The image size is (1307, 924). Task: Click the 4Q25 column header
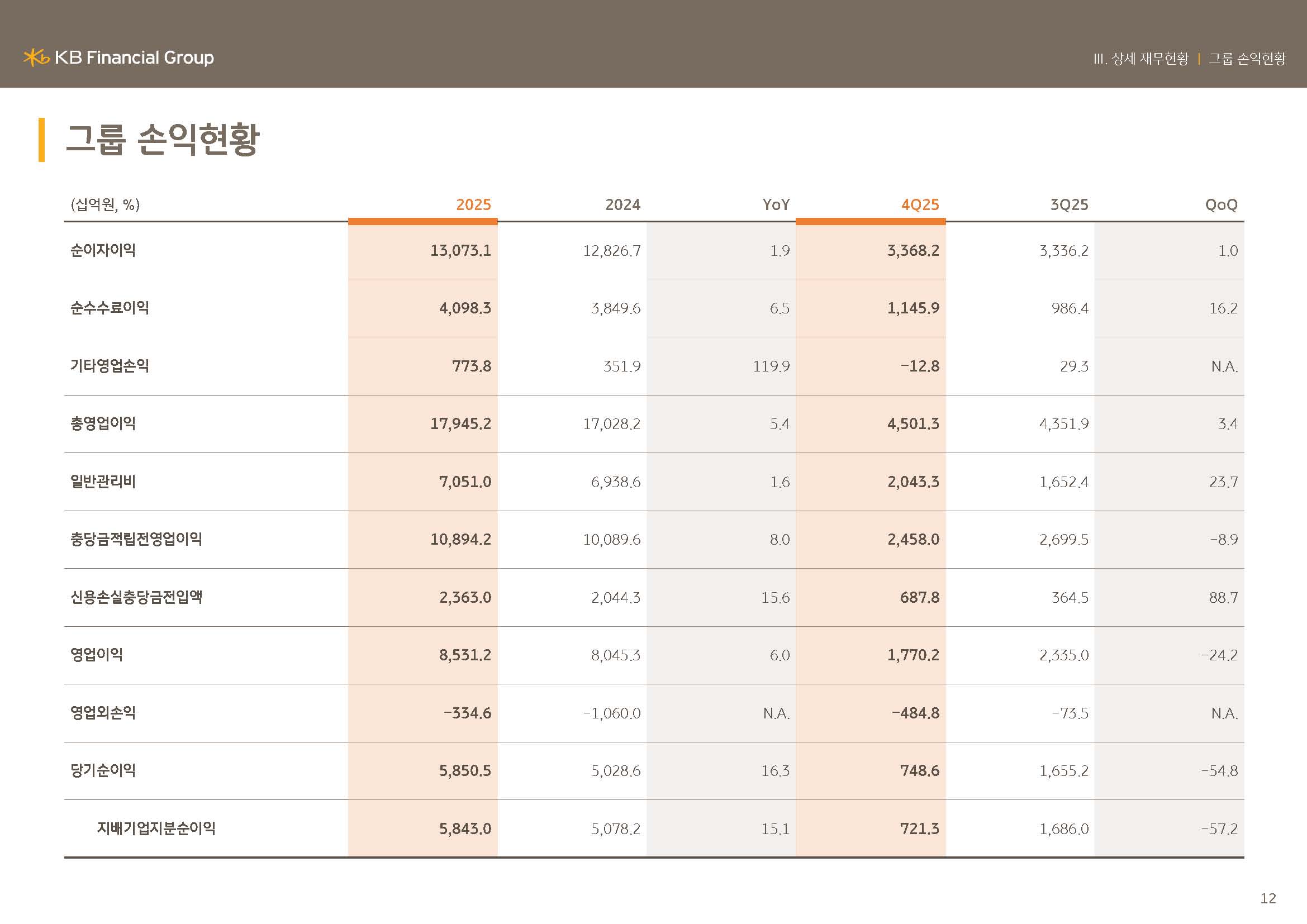(919, 205)
